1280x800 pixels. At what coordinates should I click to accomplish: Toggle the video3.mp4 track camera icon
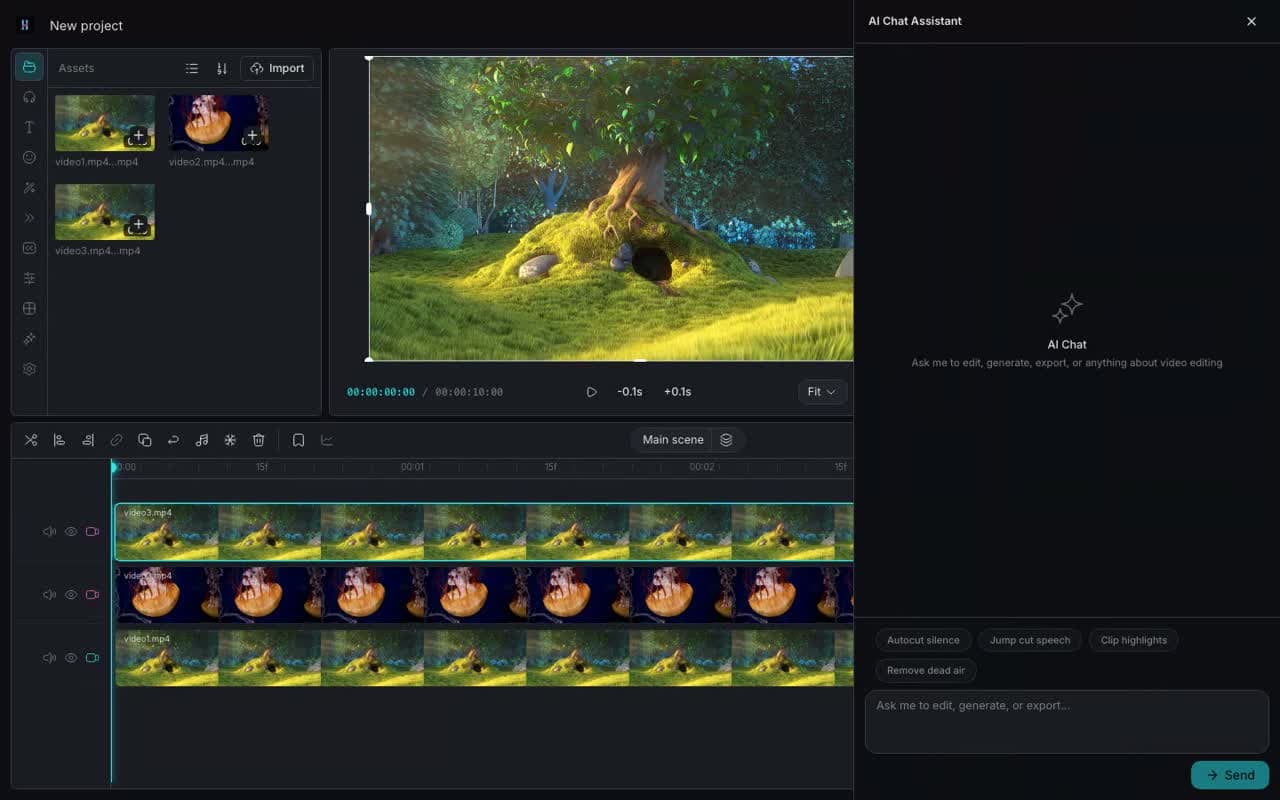tap(92, 532)
